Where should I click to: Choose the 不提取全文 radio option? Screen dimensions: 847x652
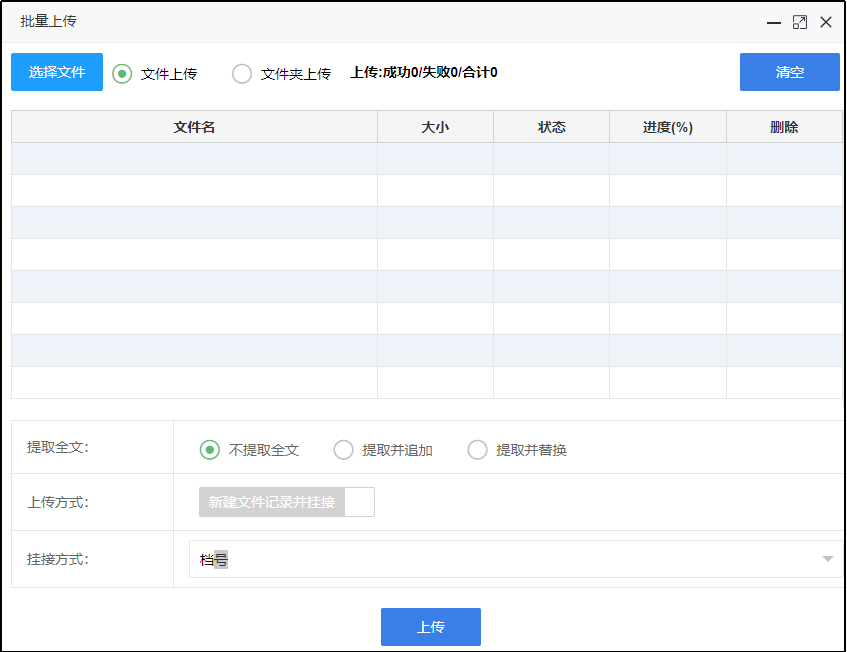tap(210, 450)
